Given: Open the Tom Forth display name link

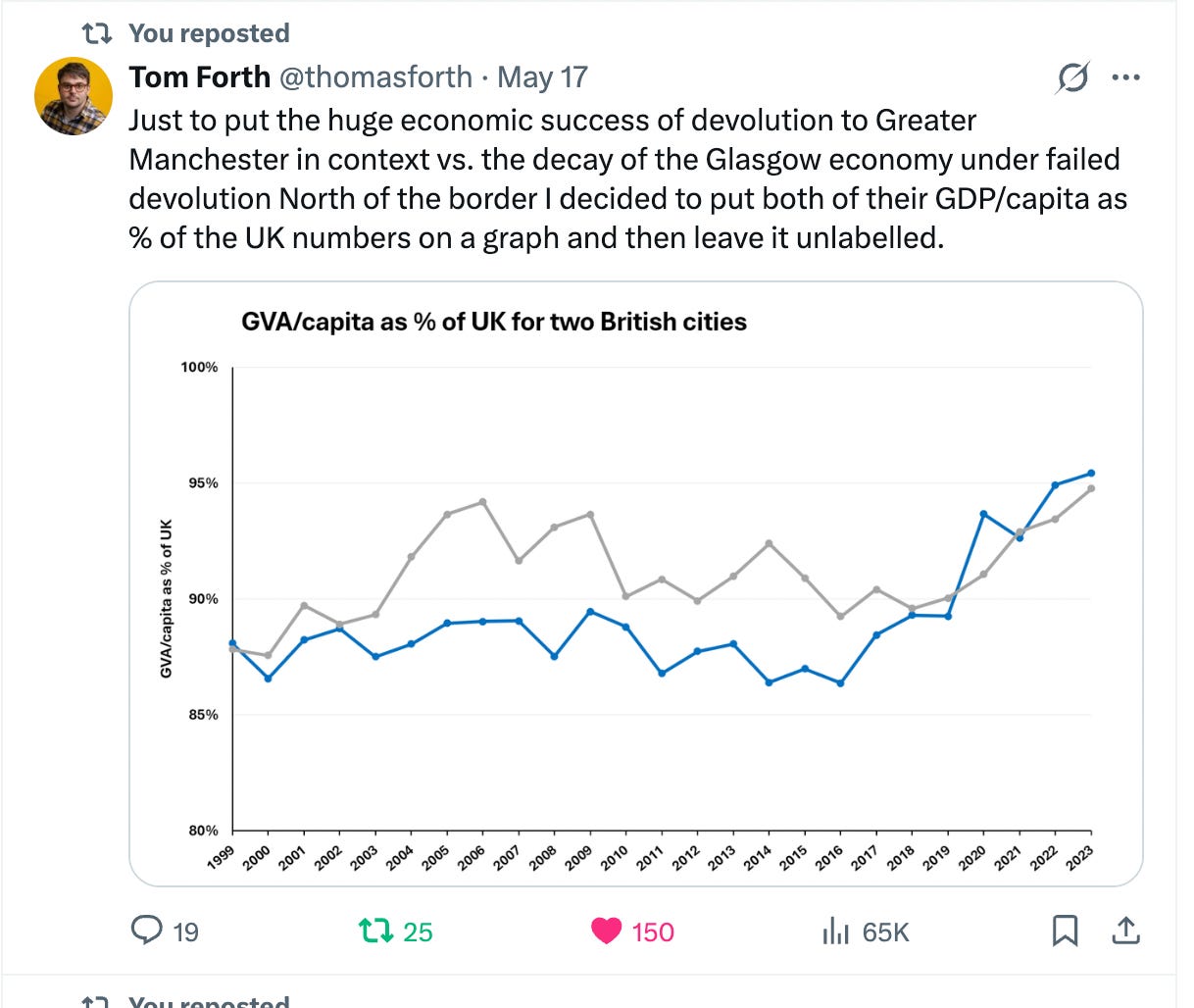Looking at the screenshot, I should 199,77.
